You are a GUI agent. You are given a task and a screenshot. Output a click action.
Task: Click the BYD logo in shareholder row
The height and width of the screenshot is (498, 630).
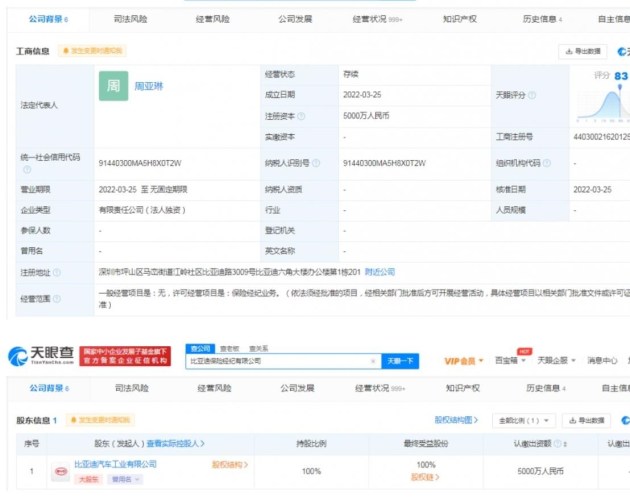point(61,471)
